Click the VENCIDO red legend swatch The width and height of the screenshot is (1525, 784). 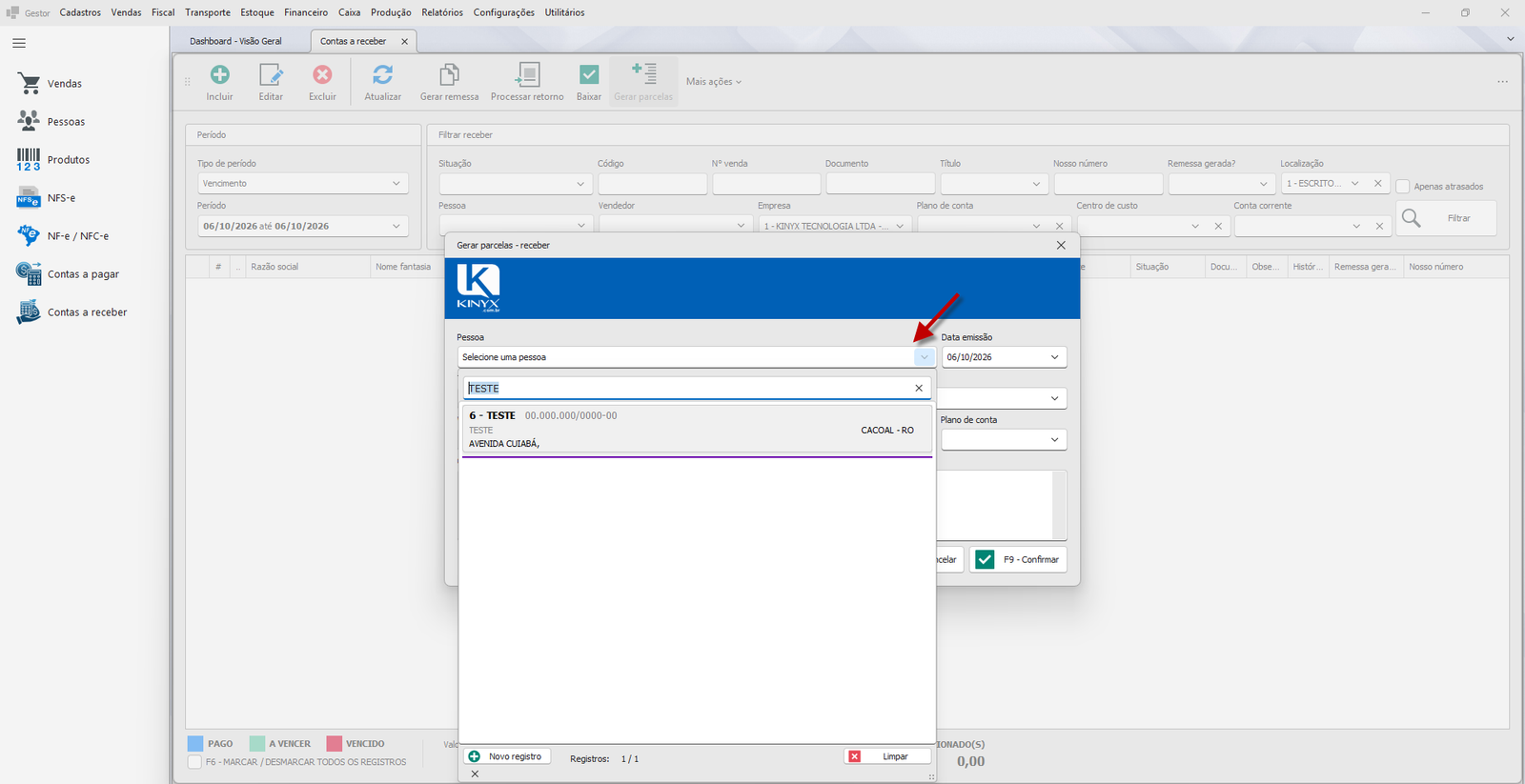pyautogui.click(x=334, y=743)
